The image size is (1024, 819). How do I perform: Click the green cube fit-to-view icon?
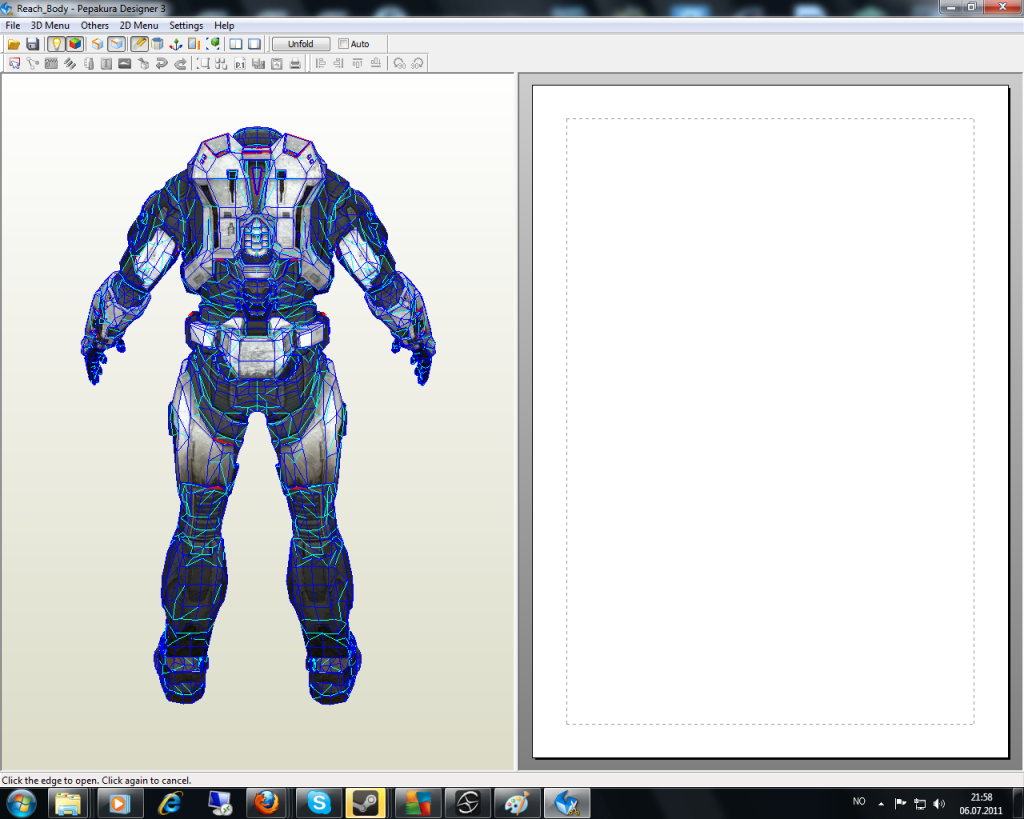pos(213,44)
